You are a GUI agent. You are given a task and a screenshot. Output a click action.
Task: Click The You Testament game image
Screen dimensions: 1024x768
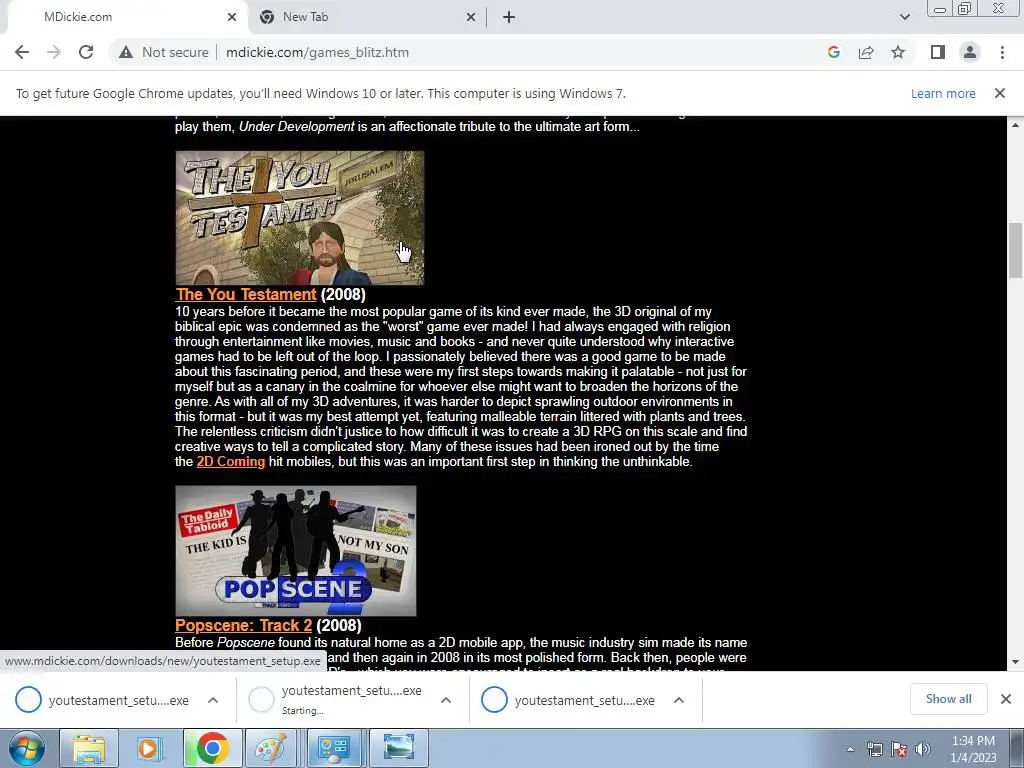click(300, 218)
